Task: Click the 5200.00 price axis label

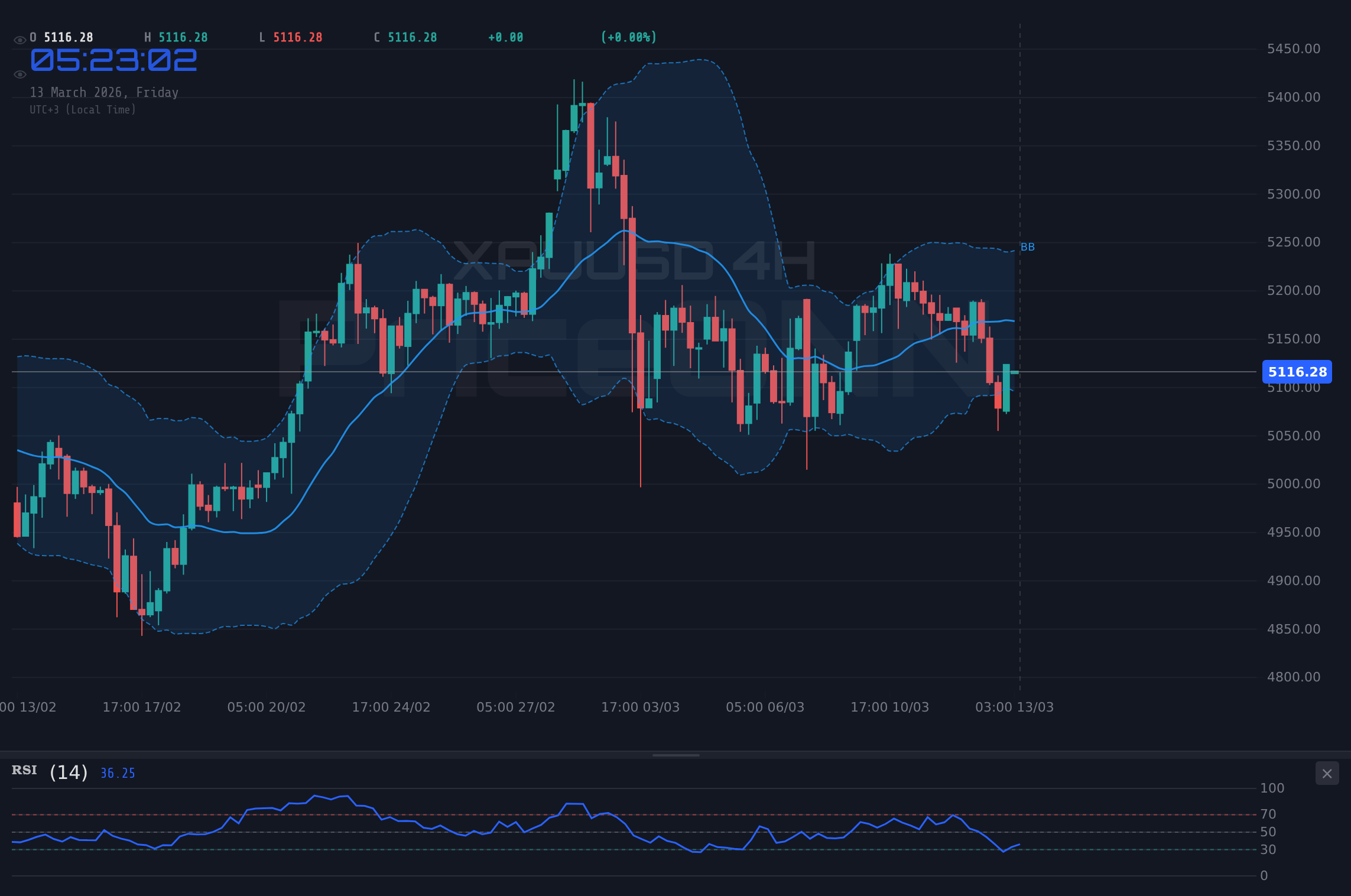Action: (x=1294, y=290)
